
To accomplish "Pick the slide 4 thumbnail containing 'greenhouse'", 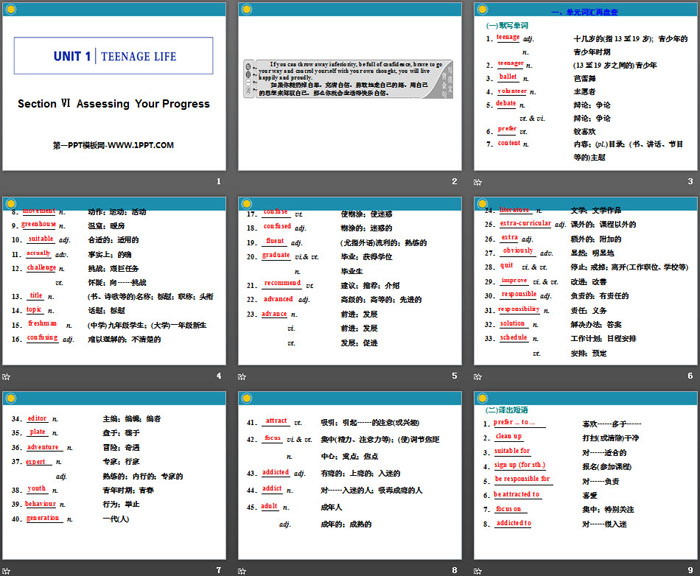I will tap(113, 280).
